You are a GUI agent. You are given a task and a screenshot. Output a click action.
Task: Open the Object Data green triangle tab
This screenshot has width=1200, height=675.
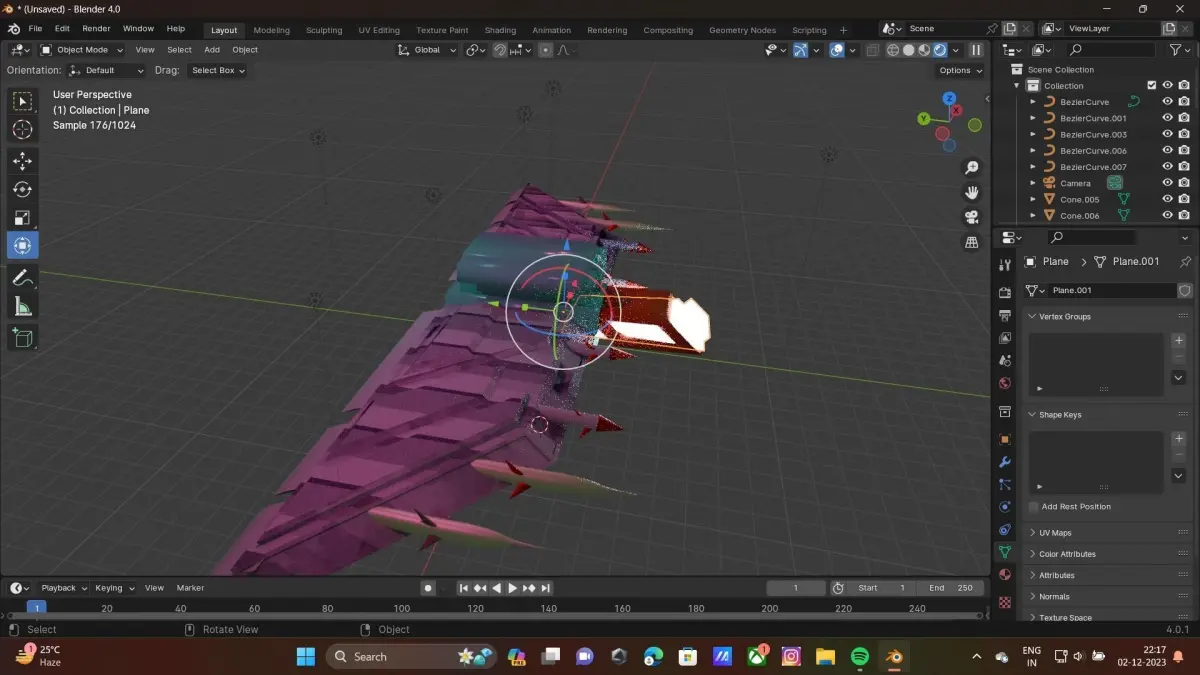[x=1005, y=551]
